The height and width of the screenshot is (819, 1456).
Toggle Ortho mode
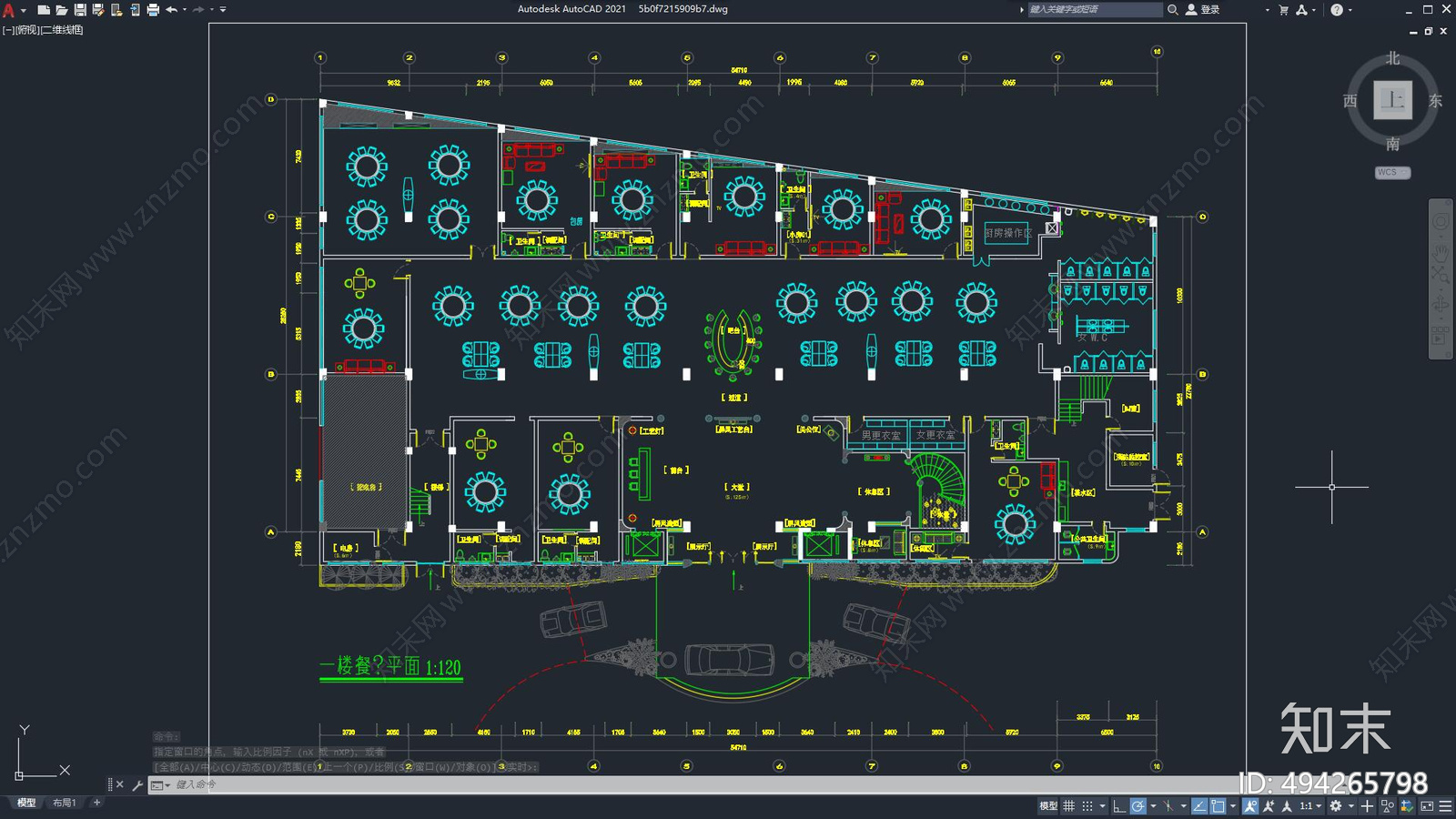pos(1119,806)
